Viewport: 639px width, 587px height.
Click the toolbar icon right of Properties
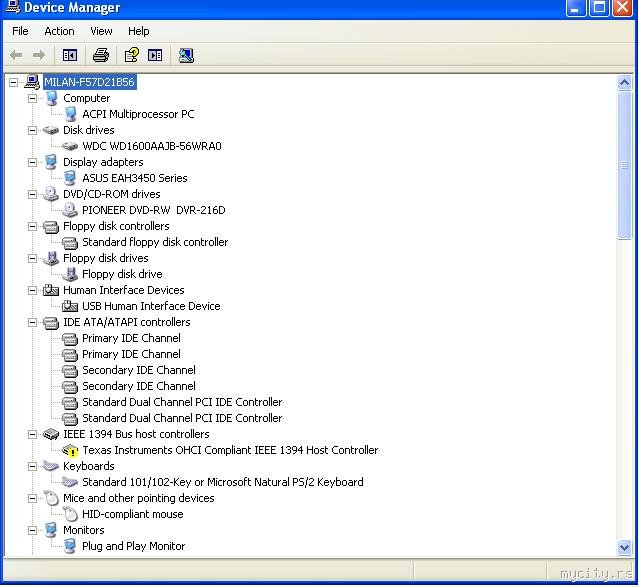click(155, 55)
